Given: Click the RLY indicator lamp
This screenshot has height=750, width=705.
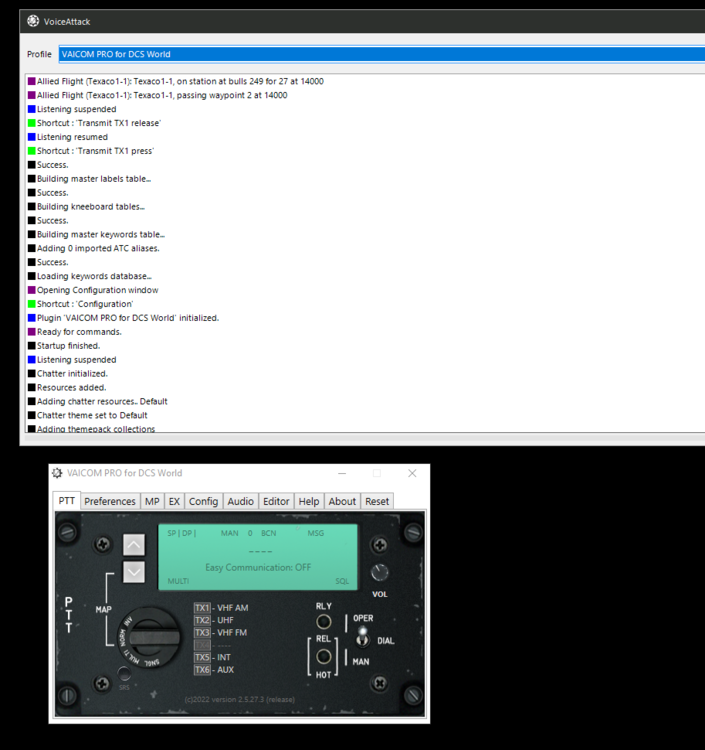Looking at the screenshot, I should (324, 621).
